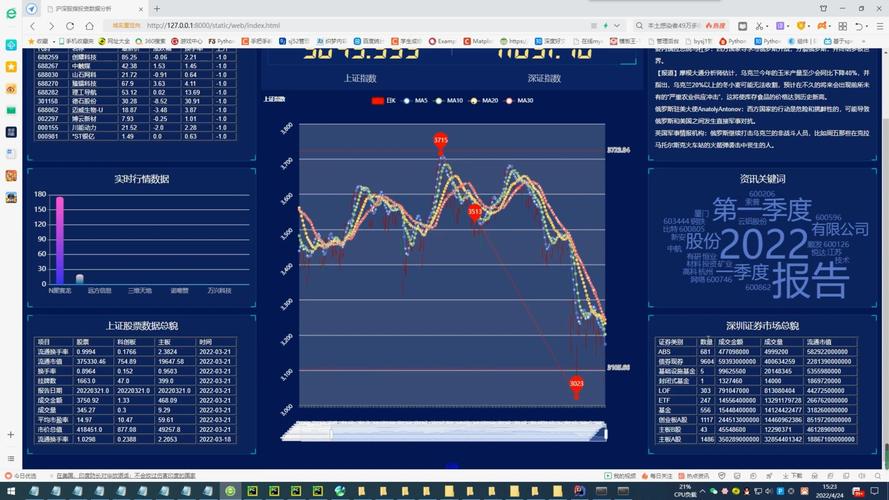This screenshot has height=500, width=889.
Task: Click the plus add-app icon in the sidebar
Action: (x=11, y=435)
